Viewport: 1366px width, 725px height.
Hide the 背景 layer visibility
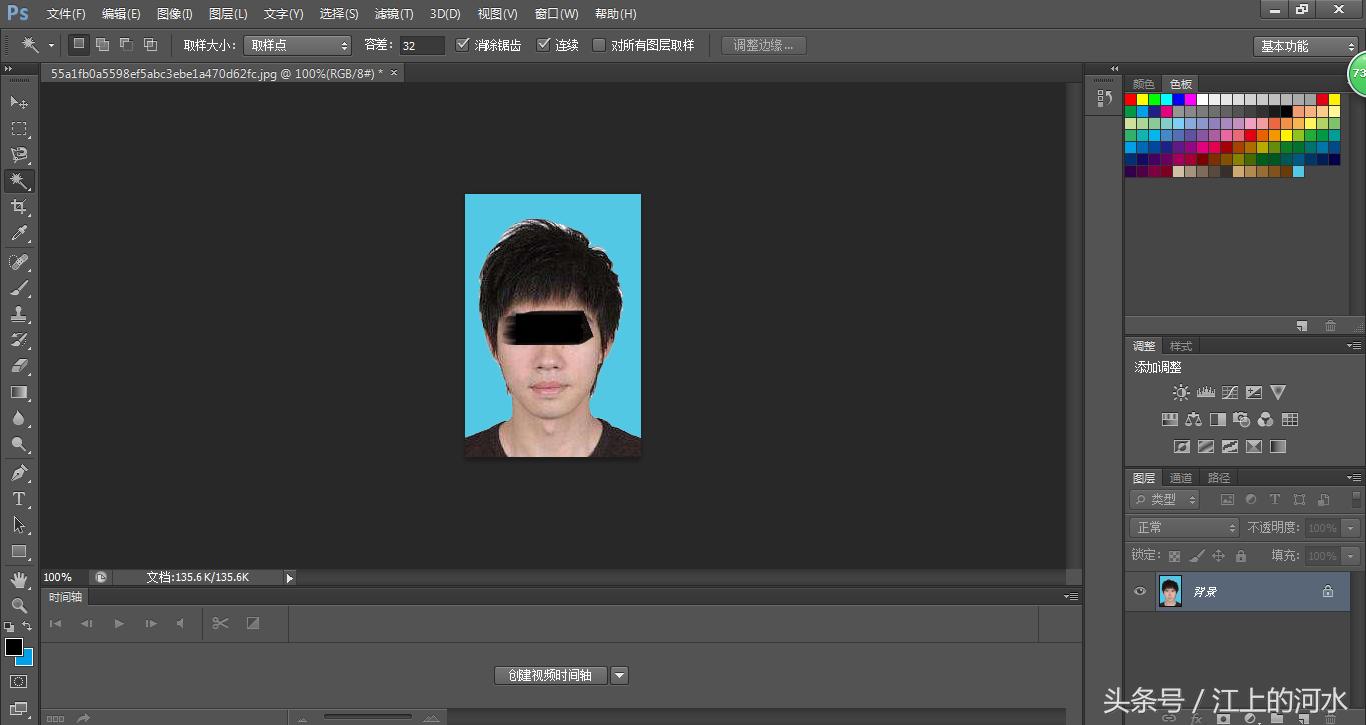point(1139,591)
